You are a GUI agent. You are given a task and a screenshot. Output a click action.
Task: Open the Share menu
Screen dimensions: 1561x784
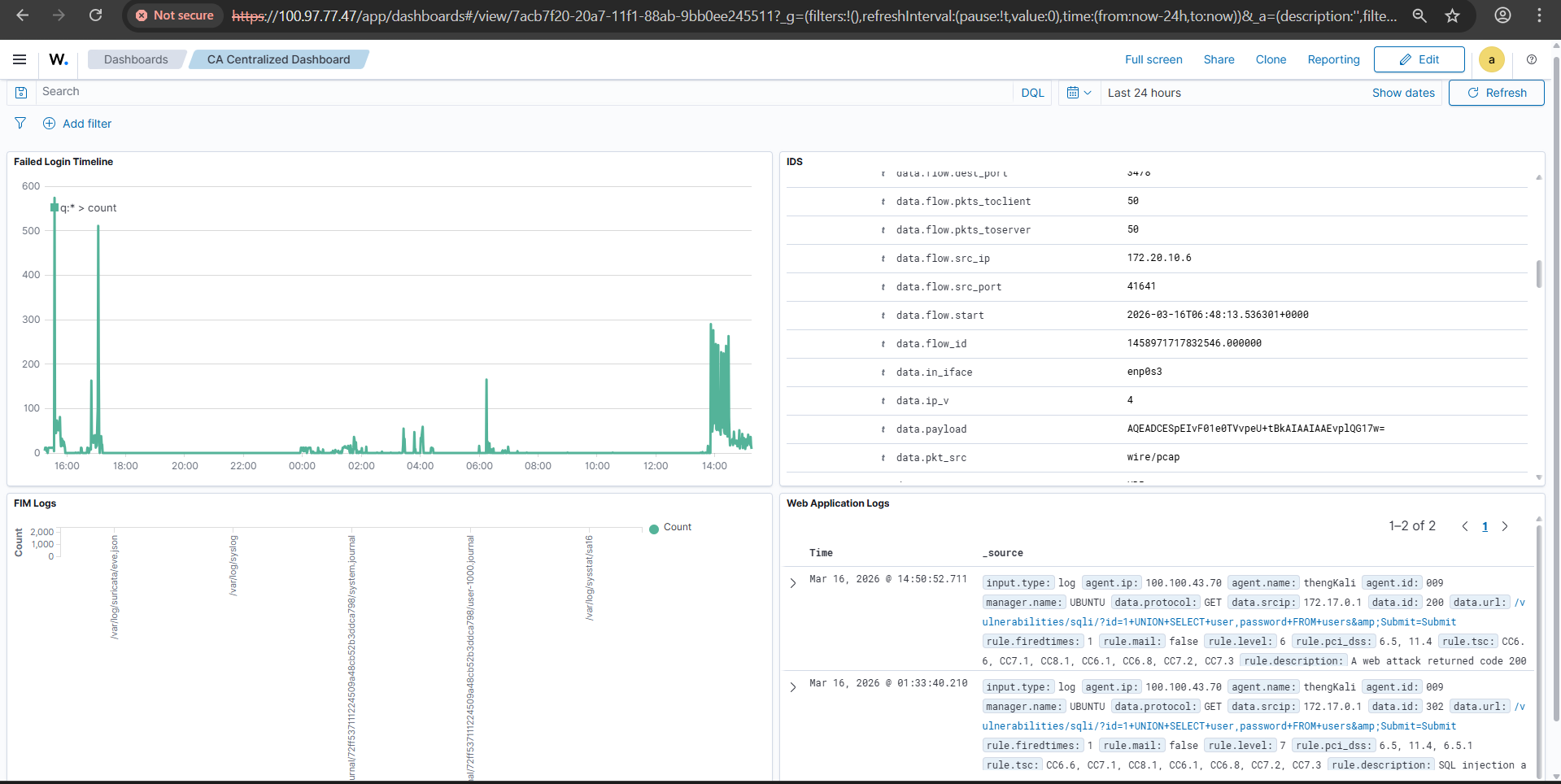tap(1219, 59)
